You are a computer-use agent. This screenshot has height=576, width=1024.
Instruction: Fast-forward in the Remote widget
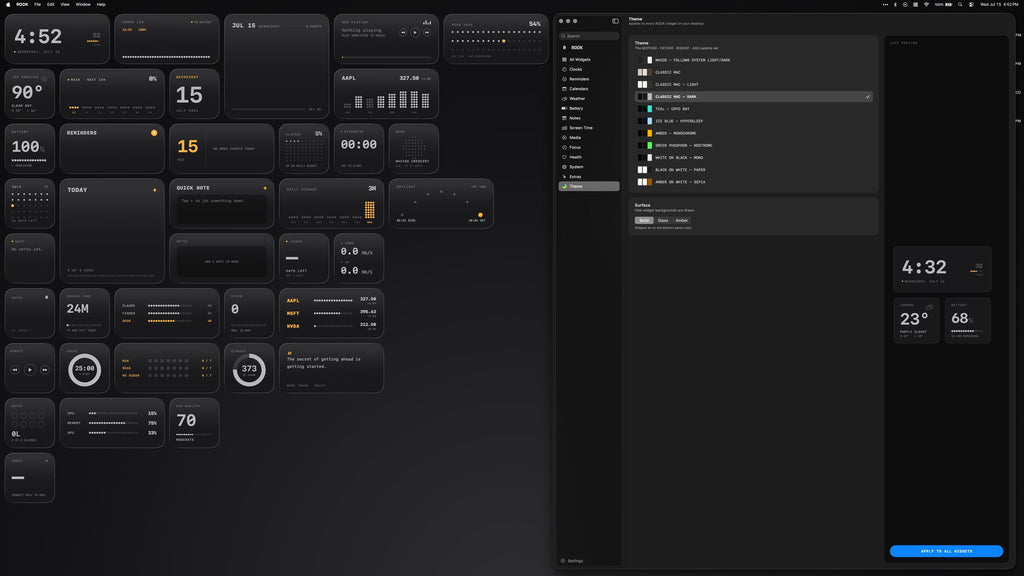(44, 370)
